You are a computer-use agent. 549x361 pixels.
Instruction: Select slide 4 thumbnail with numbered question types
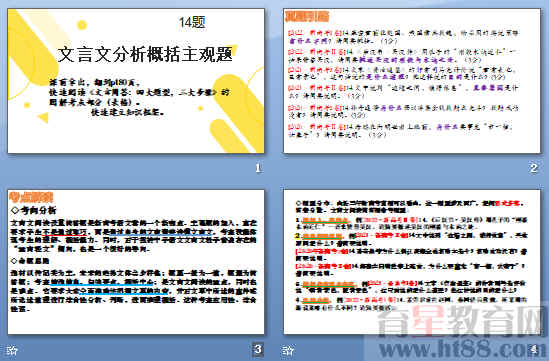point(412,262)
